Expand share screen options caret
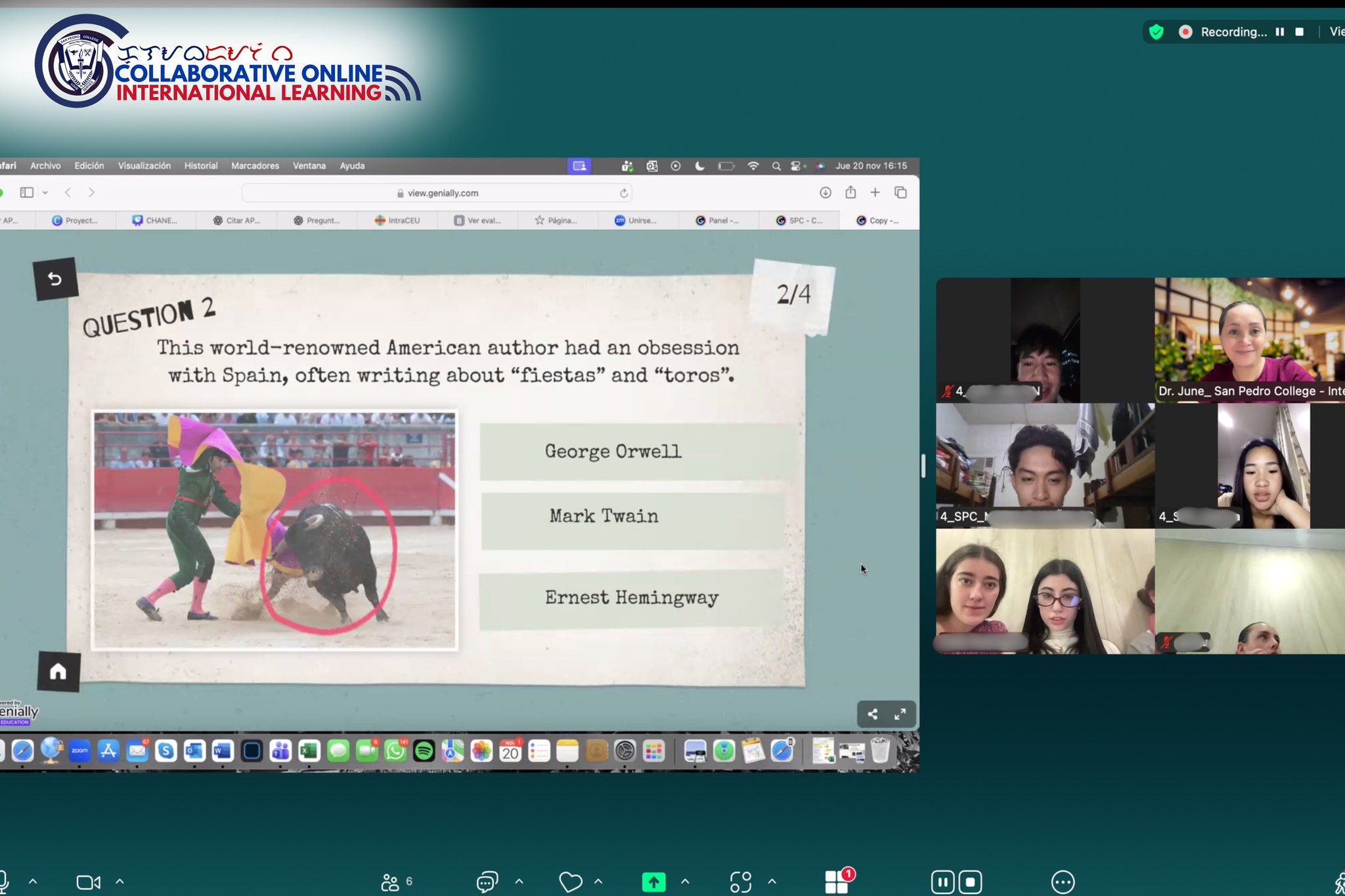Screen dimensions: 1345x896 [x=685, y=882]
